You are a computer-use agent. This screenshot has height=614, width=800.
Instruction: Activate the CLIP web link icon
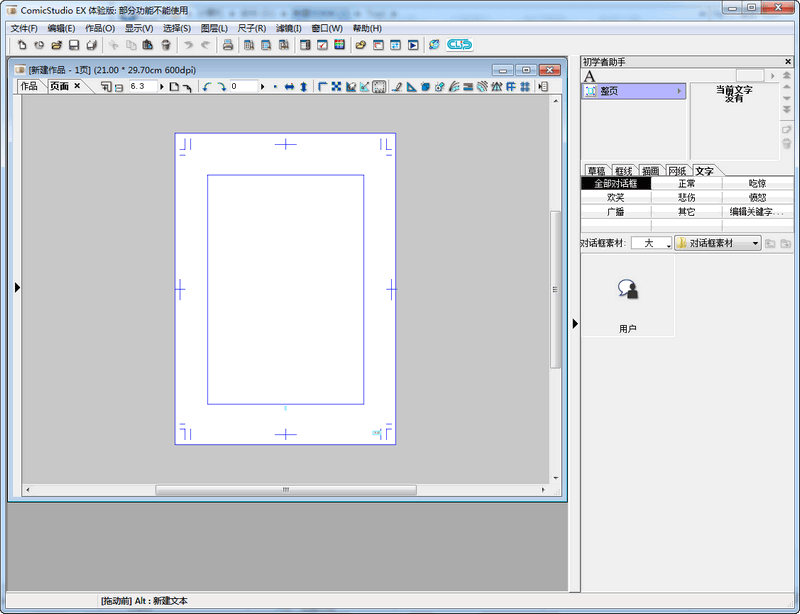[459, 45]
